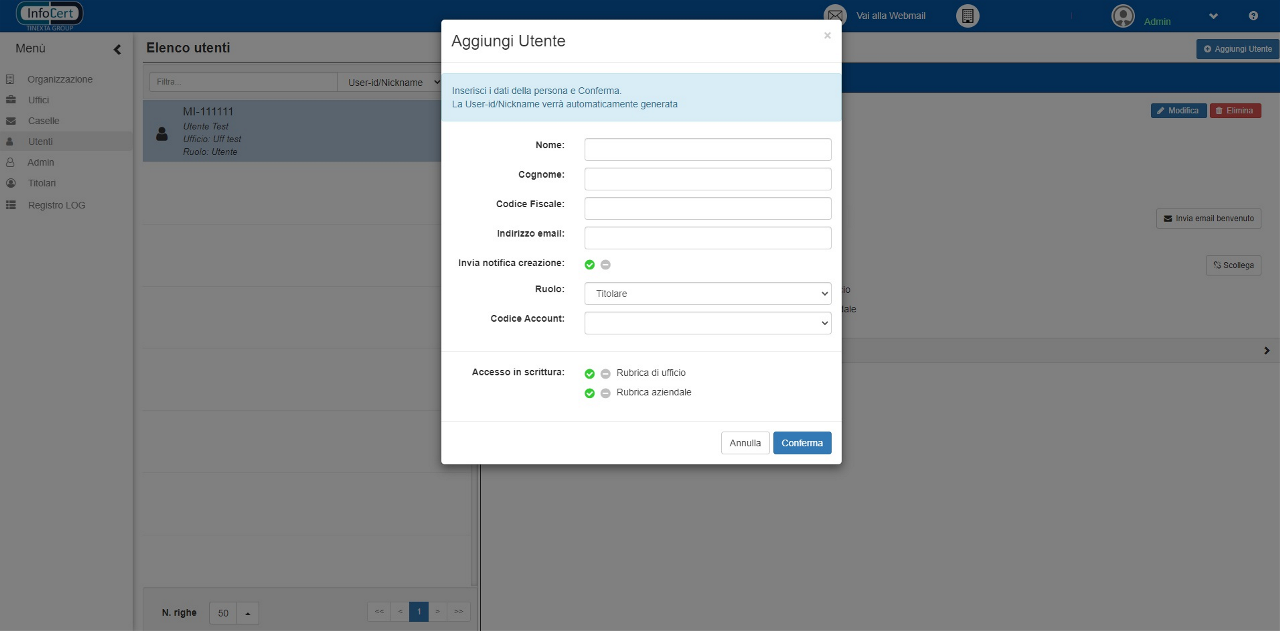
Task: Open Organizzazione in the sidebar menu
Action: coord(59,79)
